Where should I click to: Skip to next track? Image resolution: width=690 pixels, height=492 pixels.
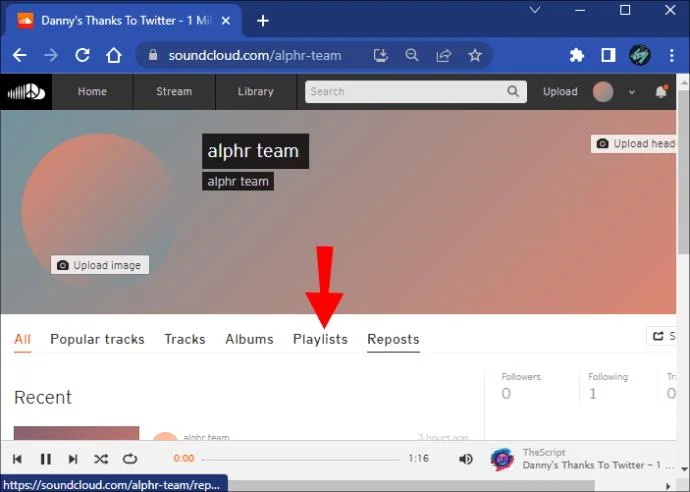73,459
